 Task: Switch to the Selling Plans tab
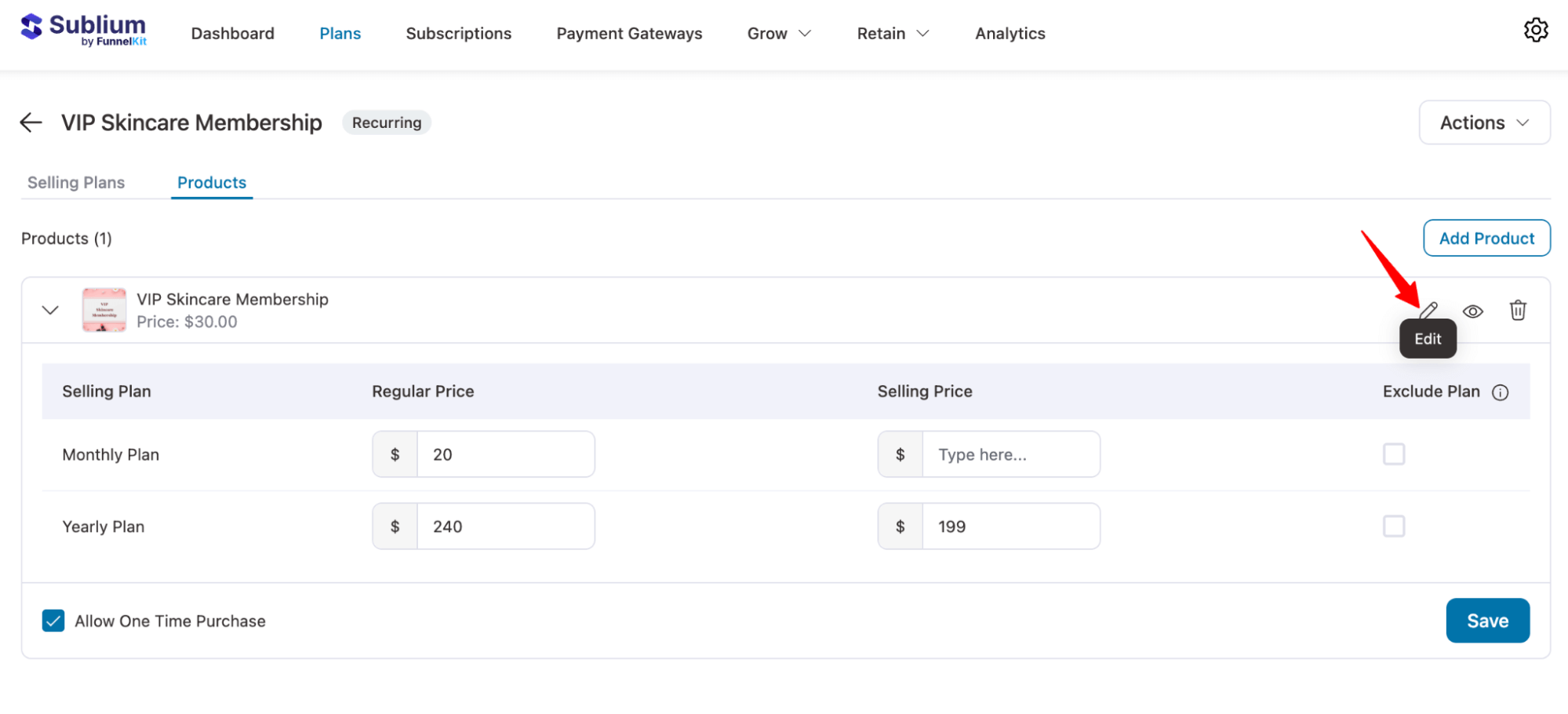(x=75, y=182)
